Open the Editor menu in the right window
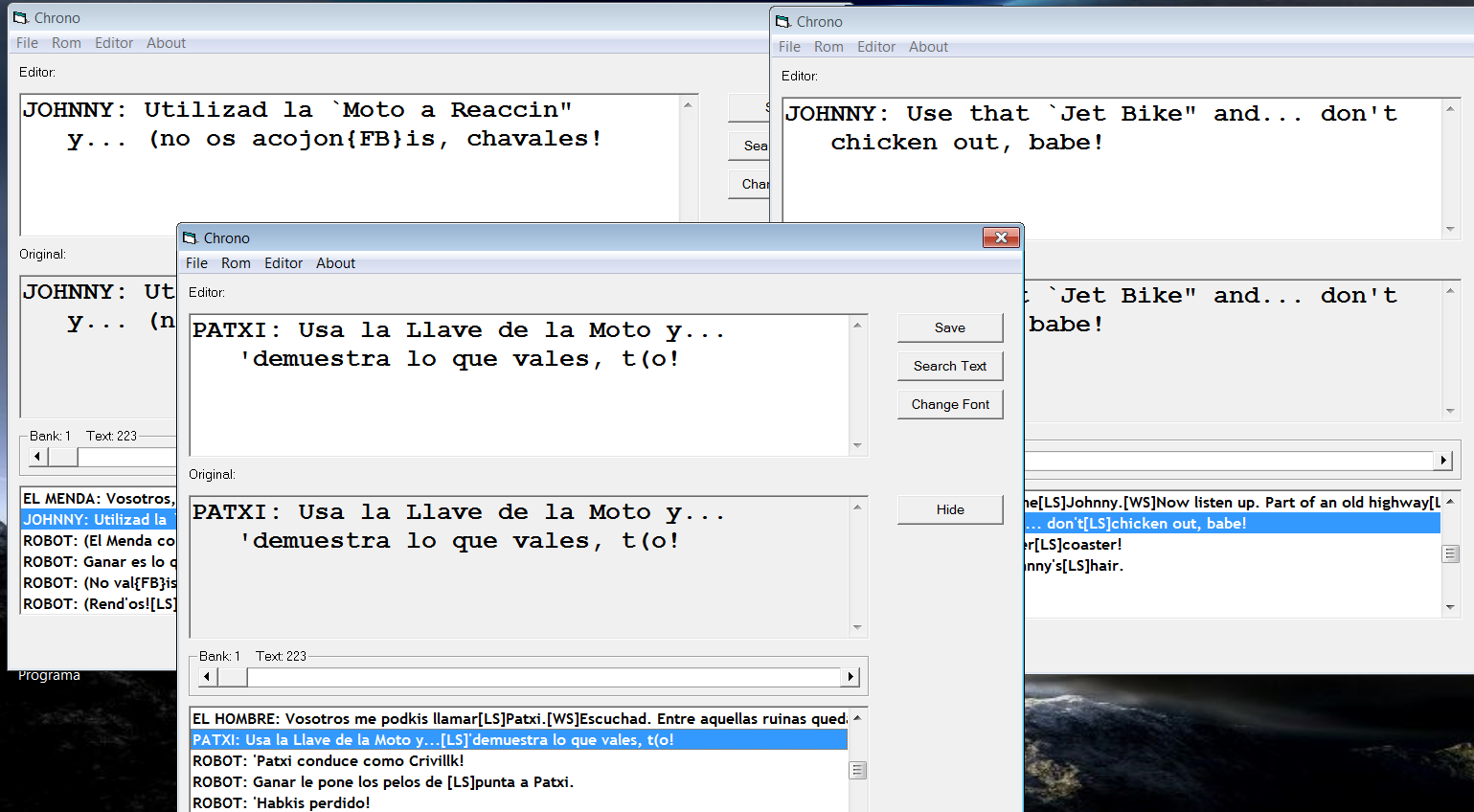 [875, 47]
